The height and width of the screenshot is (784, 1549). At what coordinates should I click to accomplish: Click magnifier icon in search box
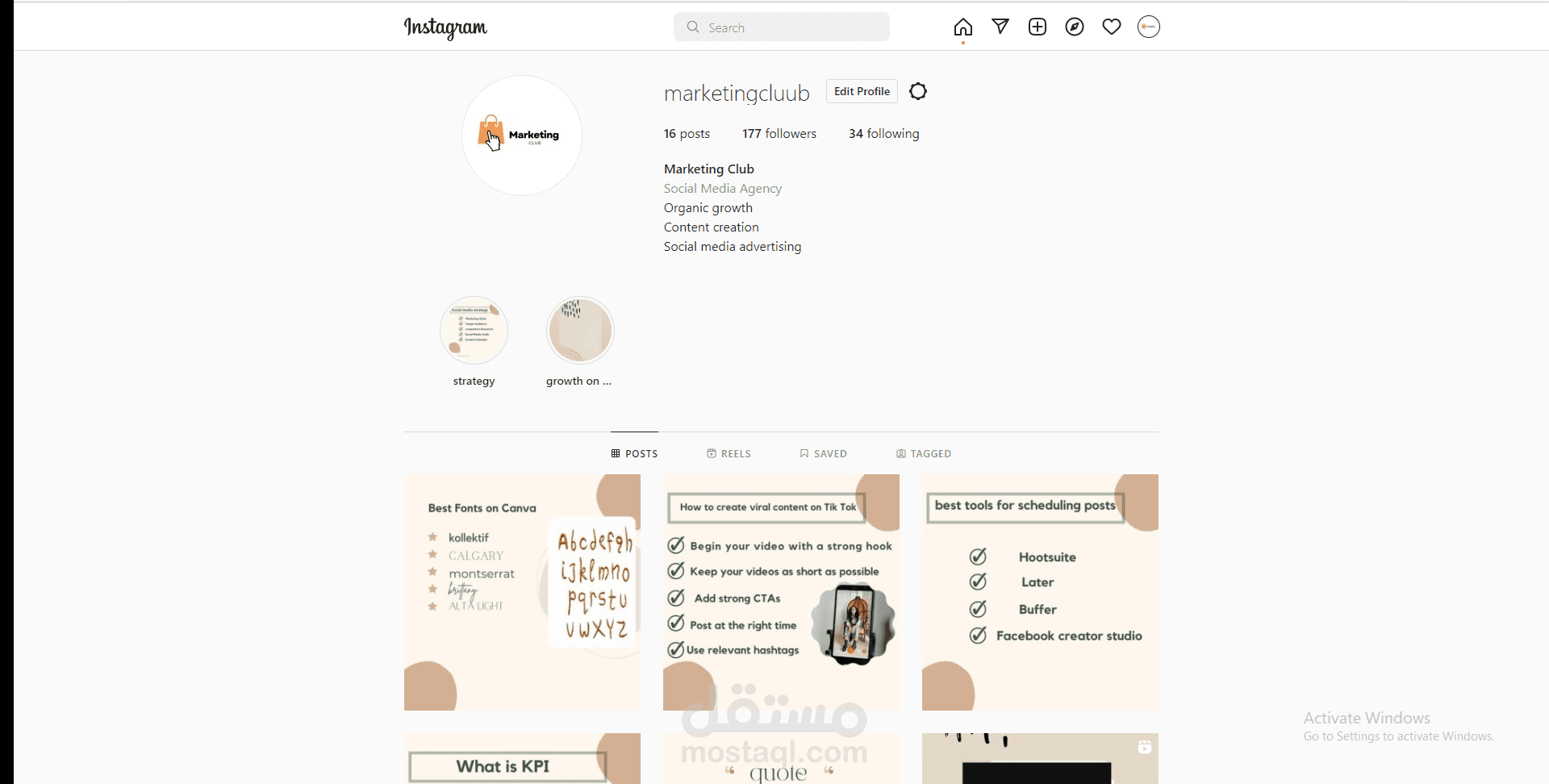coord(693,27)
